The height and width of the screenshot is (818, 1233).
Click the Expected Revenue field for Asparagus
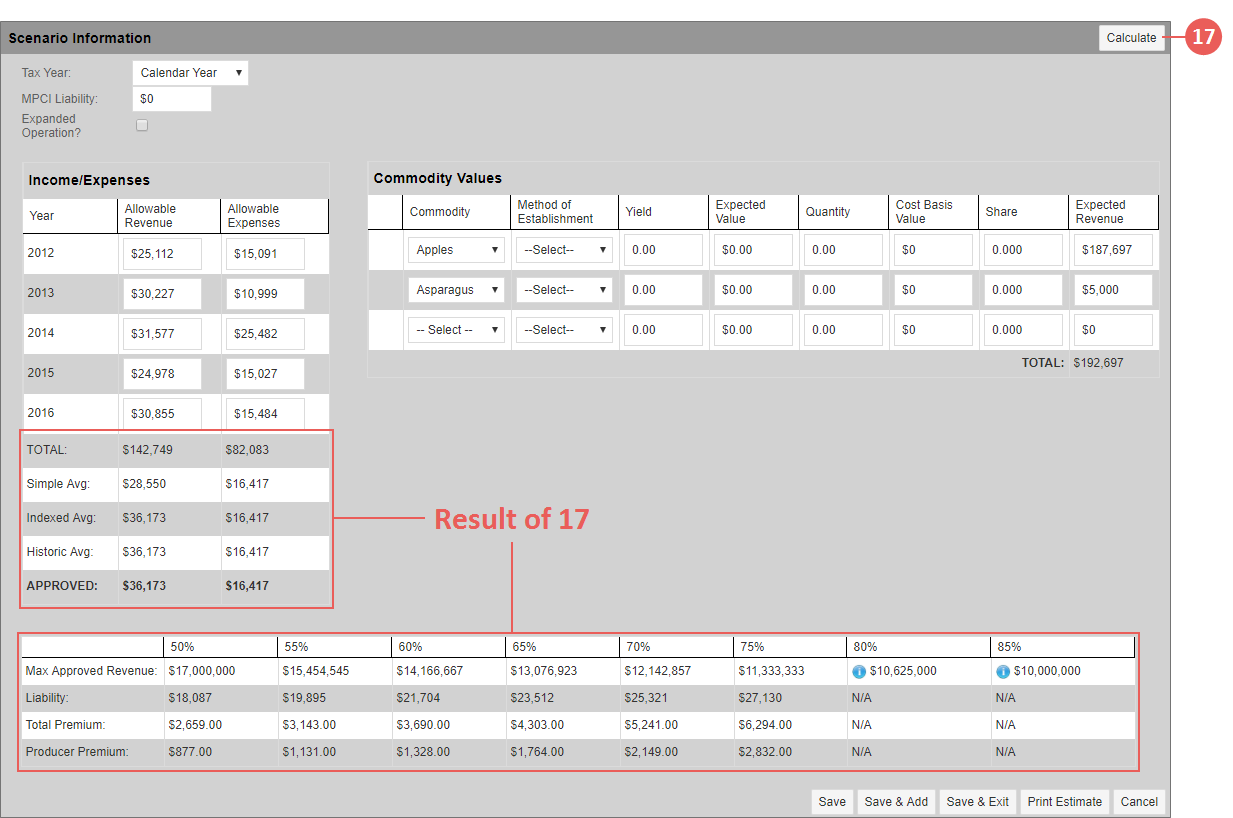tap(1112, 289)
